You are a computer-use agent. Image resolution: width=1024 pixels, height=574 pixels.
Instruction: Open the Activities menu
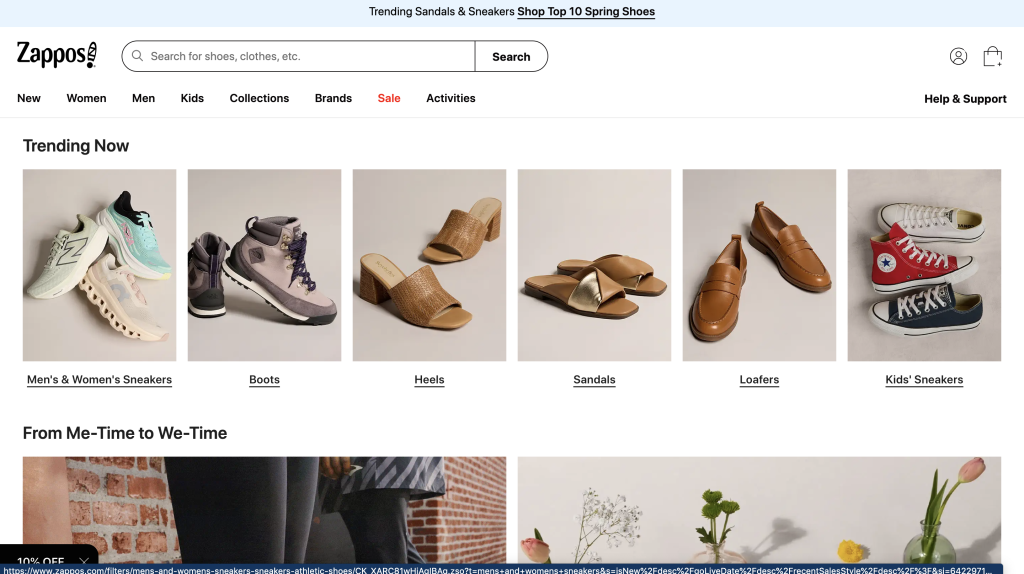[451, 98]
